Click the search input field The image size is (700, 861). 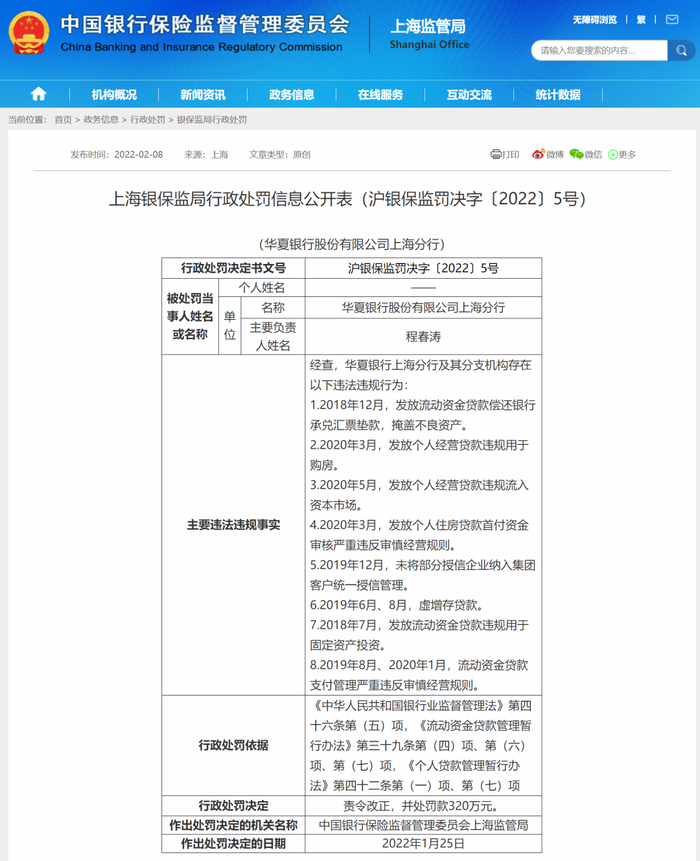600,51
